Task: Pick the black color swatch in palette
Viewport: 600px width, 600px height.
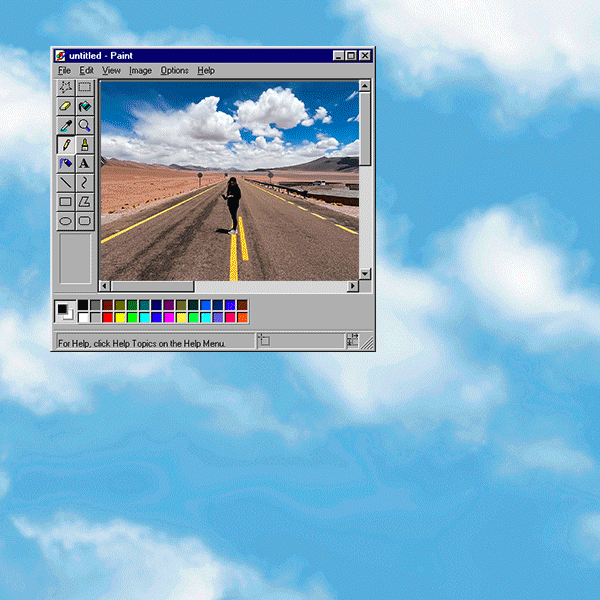Action: tap(83, 305)
